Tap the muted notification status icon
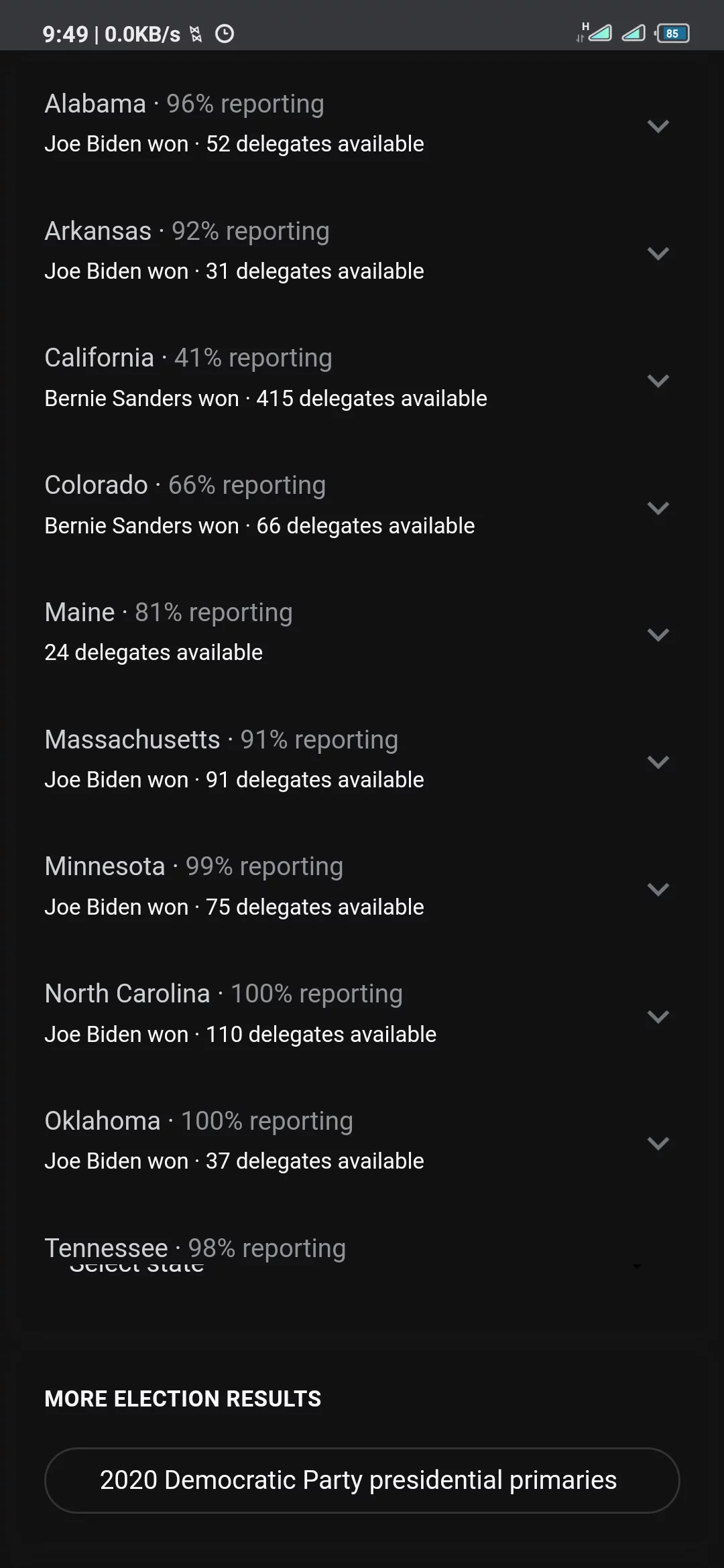Screen dimensions: 724x1568 tap(196, 34)
